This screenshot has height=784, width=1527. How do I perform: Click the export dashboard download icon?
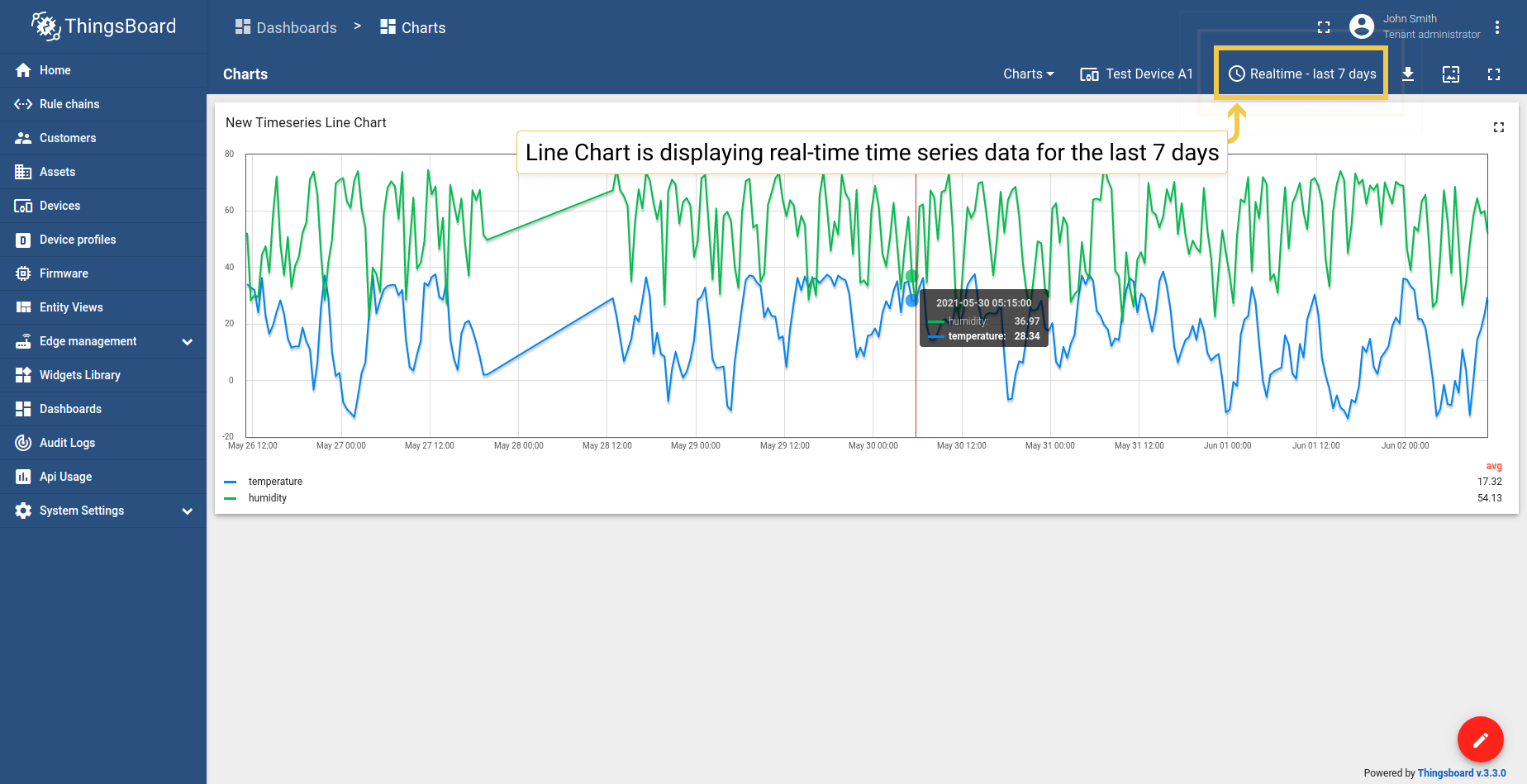[1408, 74]
